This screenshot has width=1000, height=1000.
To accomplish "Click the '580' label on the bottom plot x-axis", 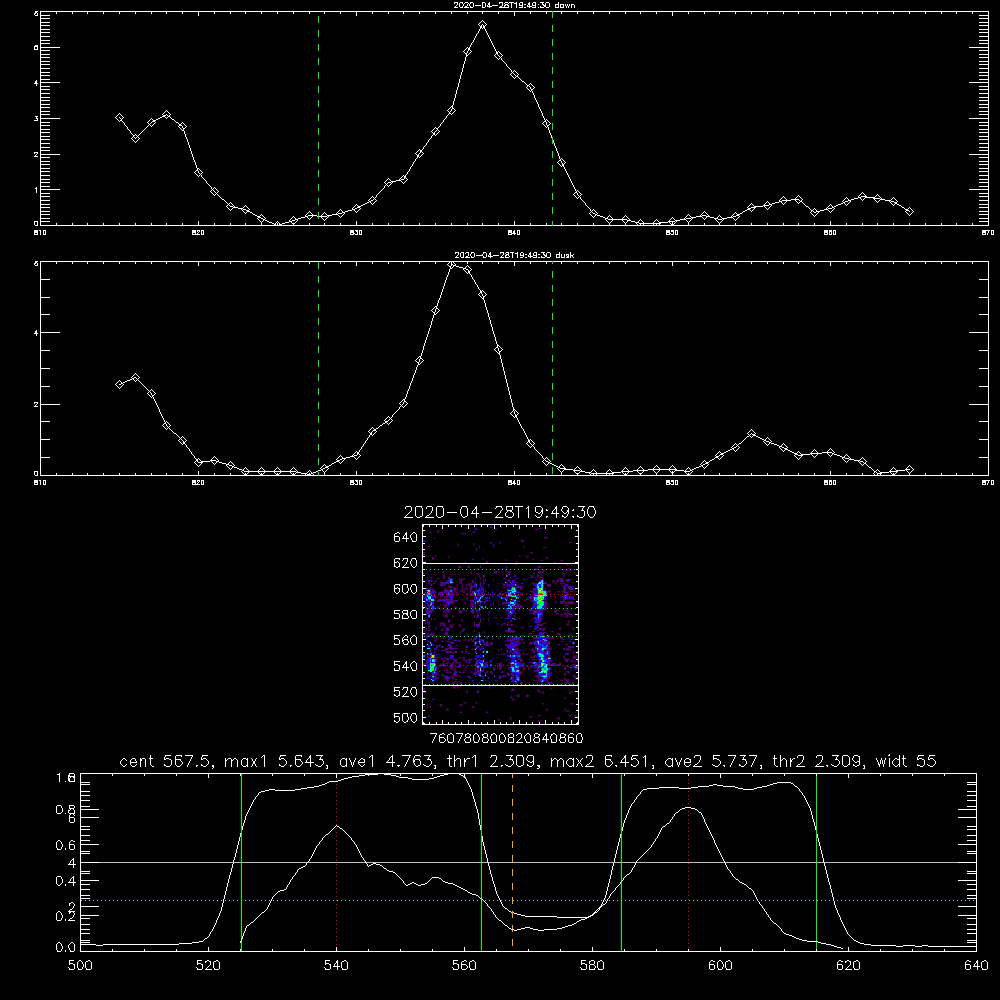I will point(592,965).
